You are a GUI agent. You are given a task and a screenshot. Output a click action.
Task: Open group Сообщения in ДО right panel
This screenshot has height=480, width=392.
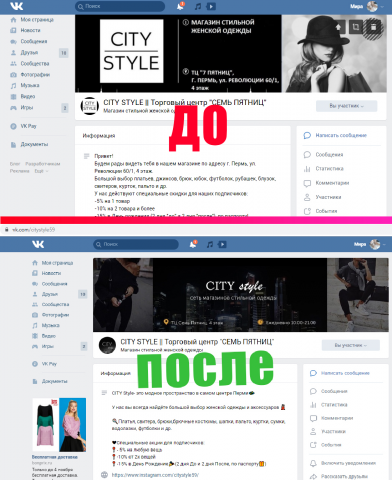[323, 155]
